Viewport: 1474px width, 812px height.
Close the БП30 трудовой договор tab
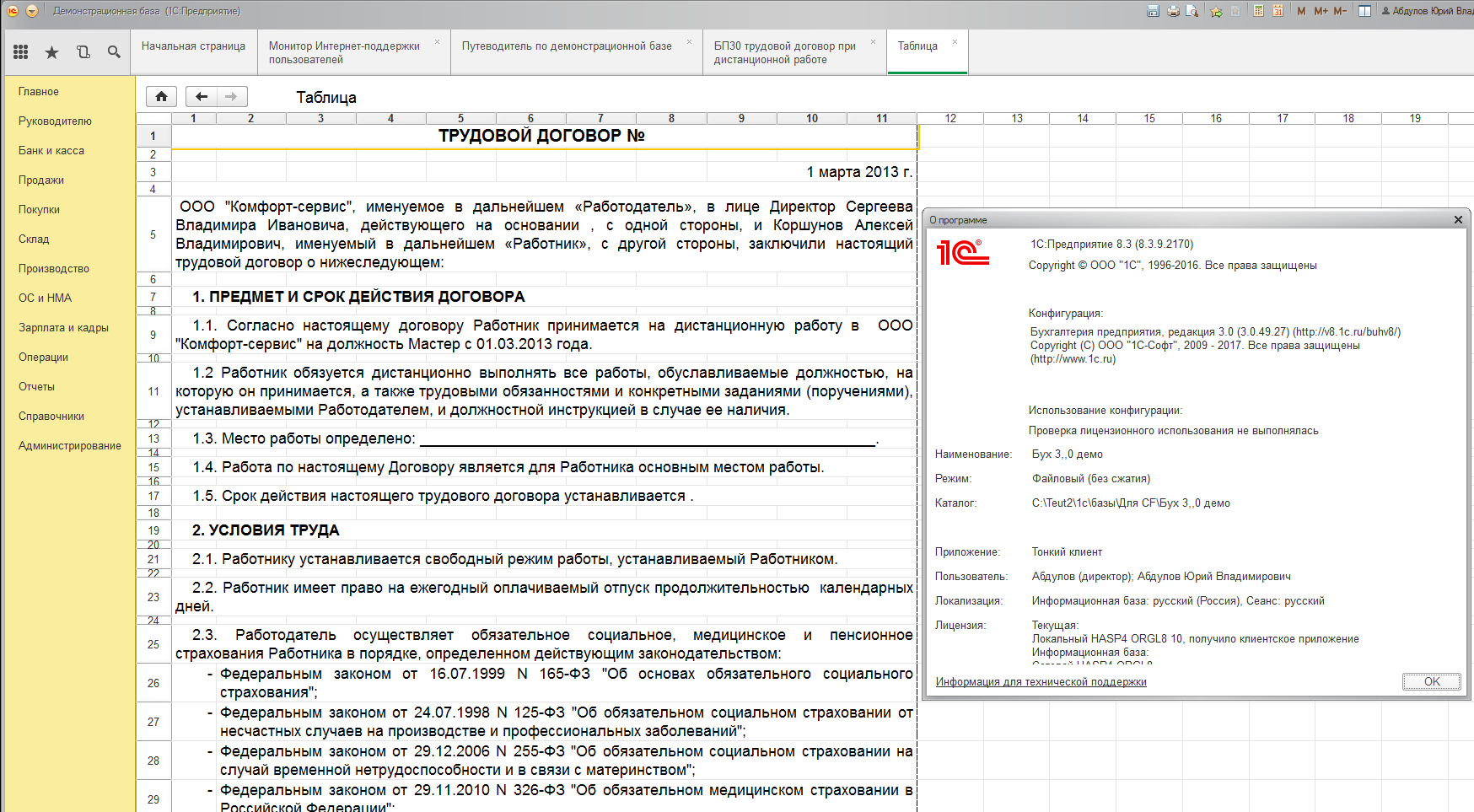pyautogui.click(x=873, y=41)
